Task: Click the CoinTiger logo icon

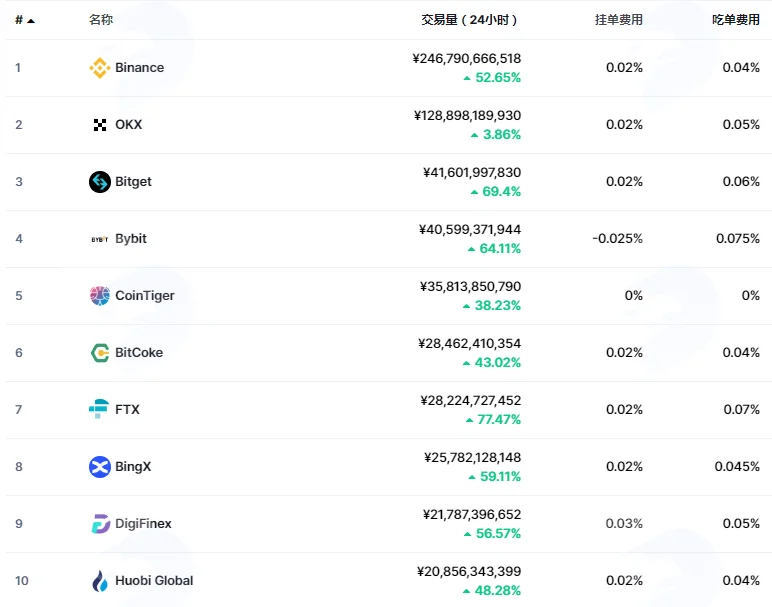Action: 99,296
